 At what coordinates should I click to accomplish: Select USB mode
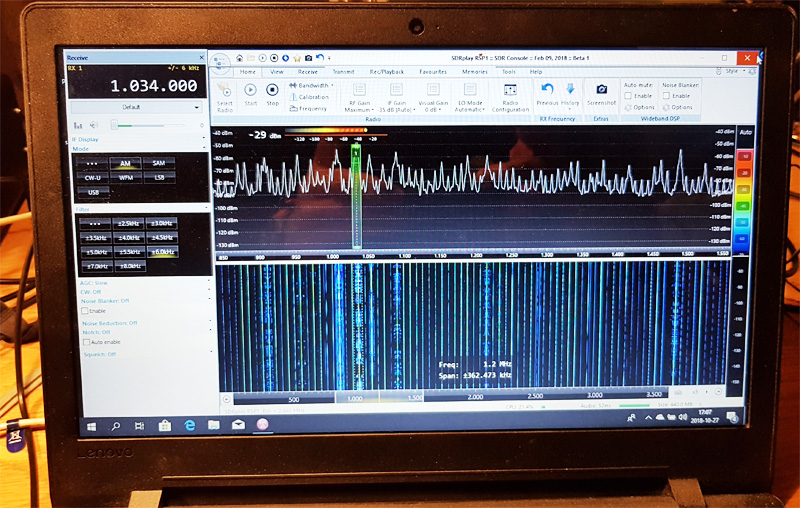(x=93, y=192)
